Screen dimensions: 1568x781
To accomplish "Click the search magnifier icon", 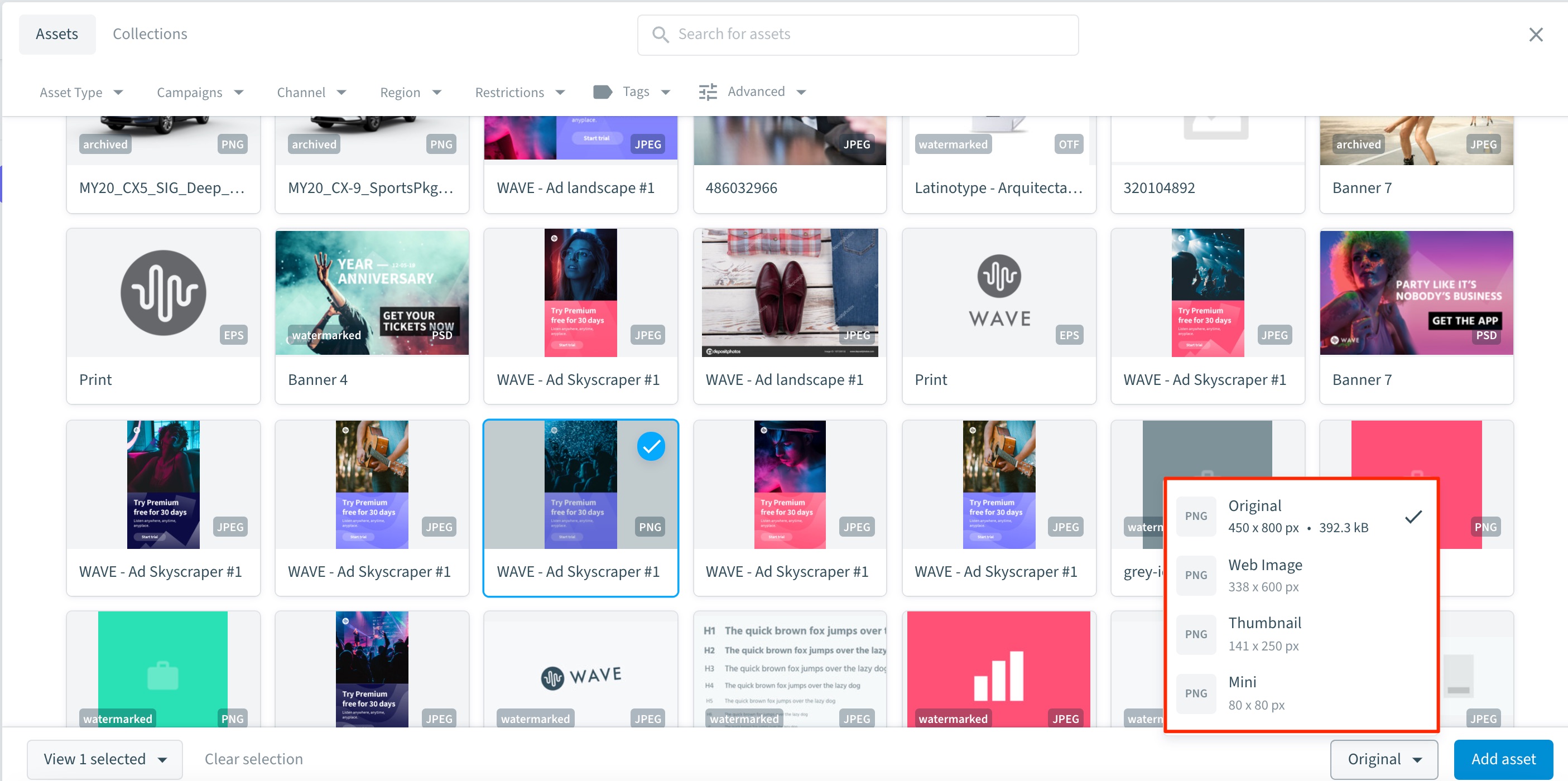I will 660,34.
